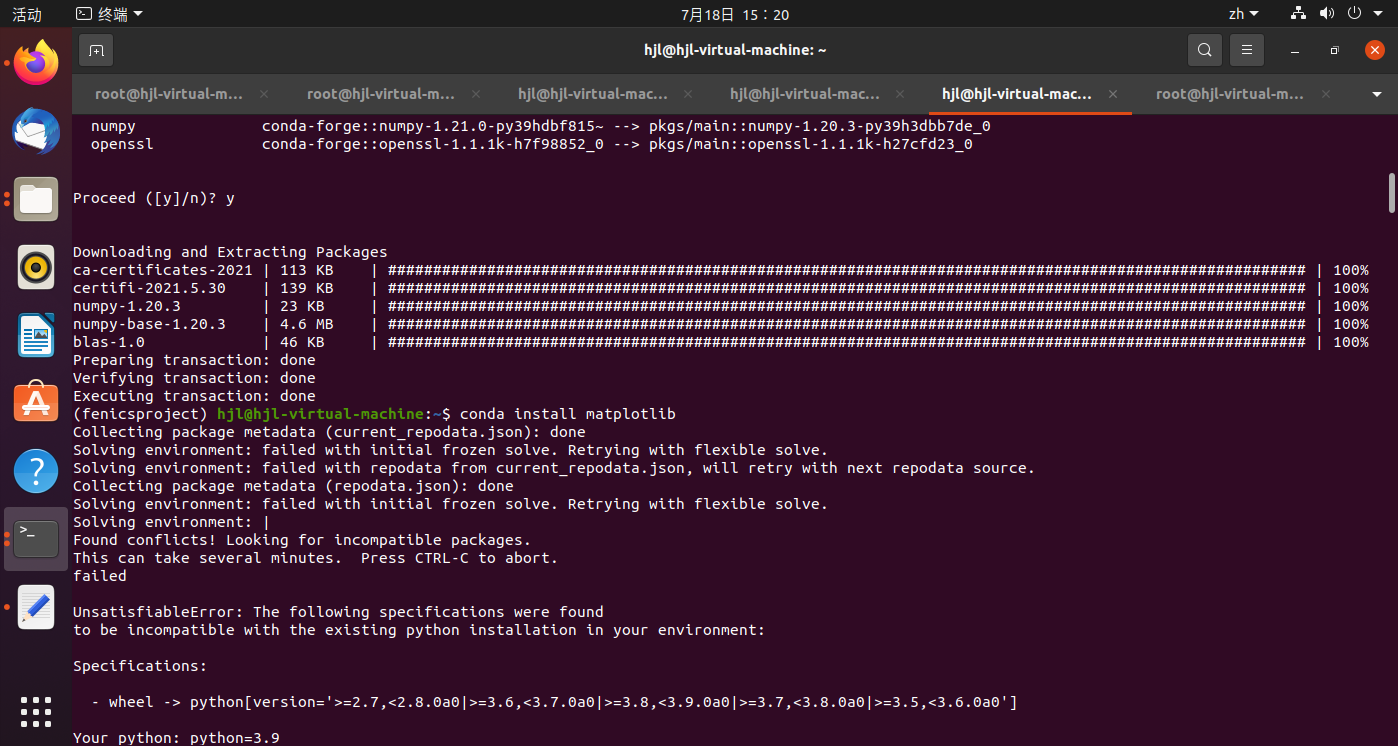Viewport: 1398px width, 746px height.
Task: Open the terminal hamburger menu
Action: pyautogui.click(x=1246, y=49)
